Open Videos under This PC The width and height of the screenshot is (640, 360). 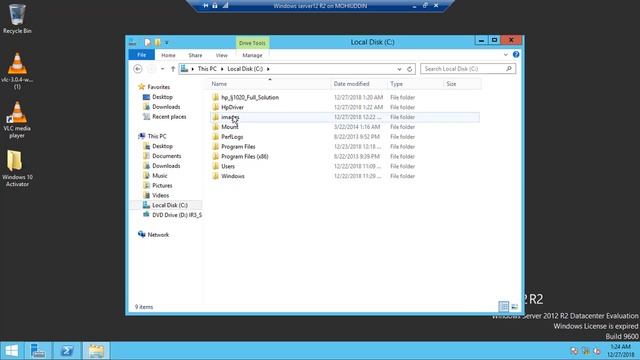tap(160, 195)
